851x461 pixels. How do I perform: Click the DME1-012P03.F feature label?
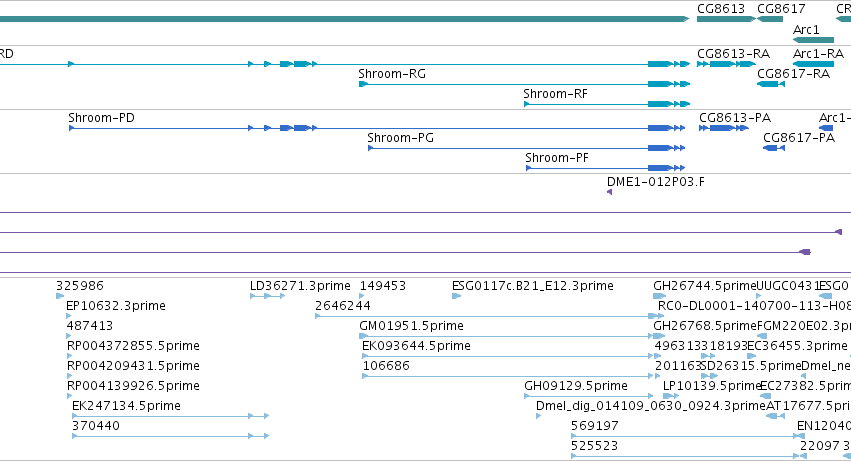(x=656, y=182)
